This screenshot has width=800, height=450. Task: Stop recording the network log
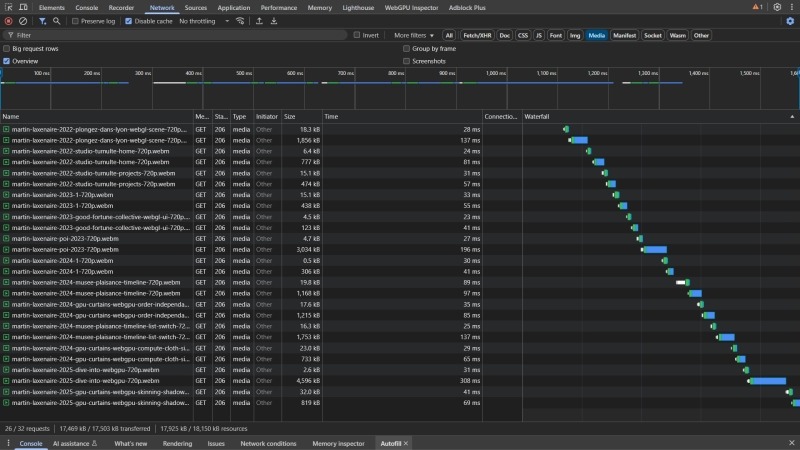coord(8,21)
